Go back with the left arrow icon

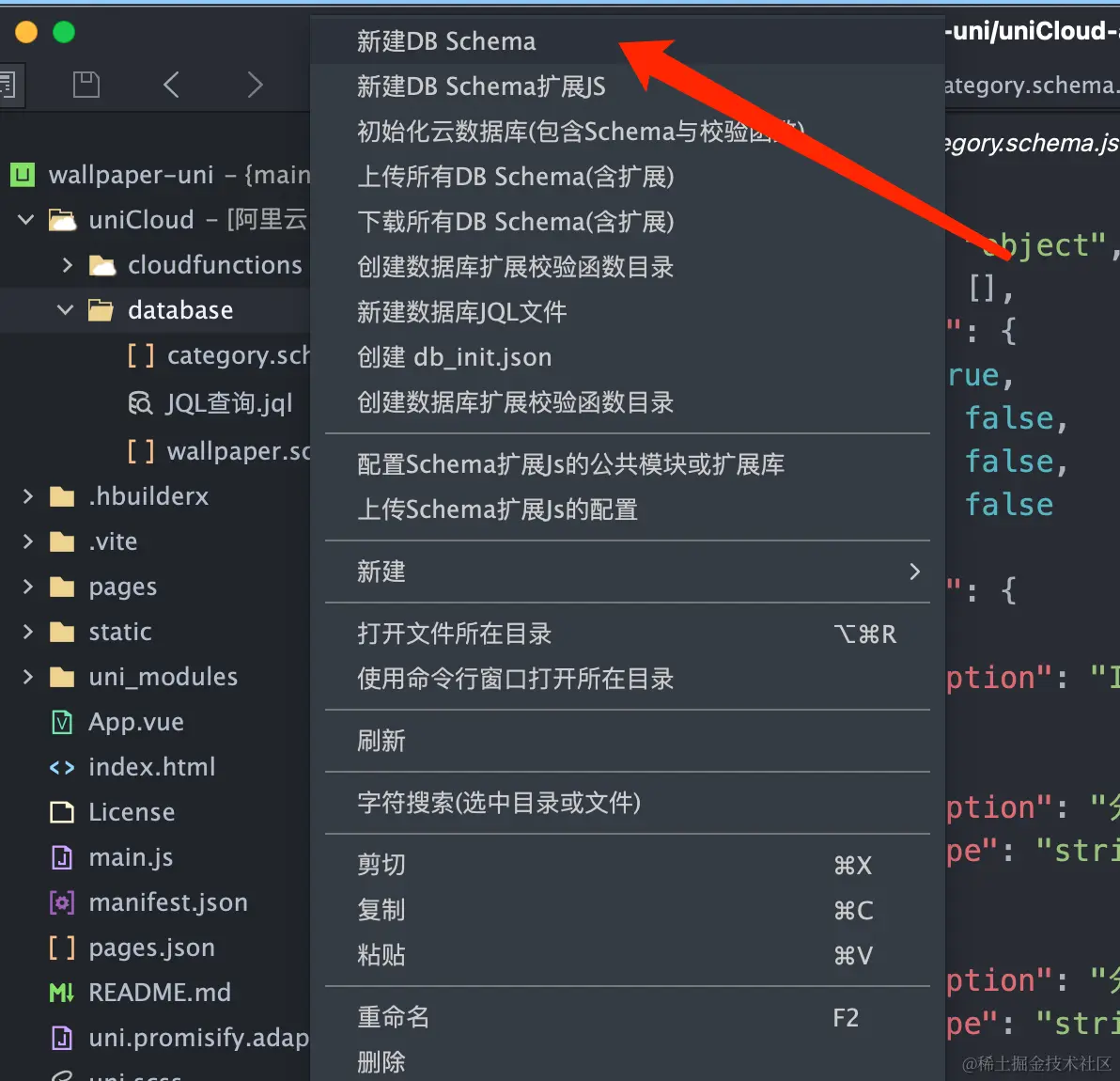pos(171,85)
